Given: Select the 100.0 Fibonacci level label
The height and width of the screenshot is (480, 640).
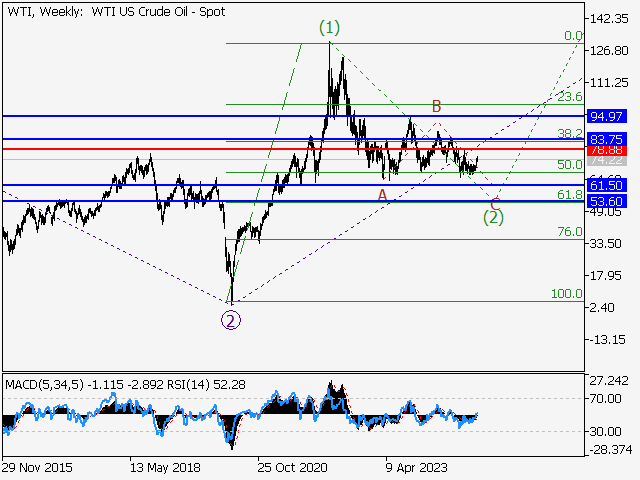Looking at the screenshot, I should tap(566, 294).
